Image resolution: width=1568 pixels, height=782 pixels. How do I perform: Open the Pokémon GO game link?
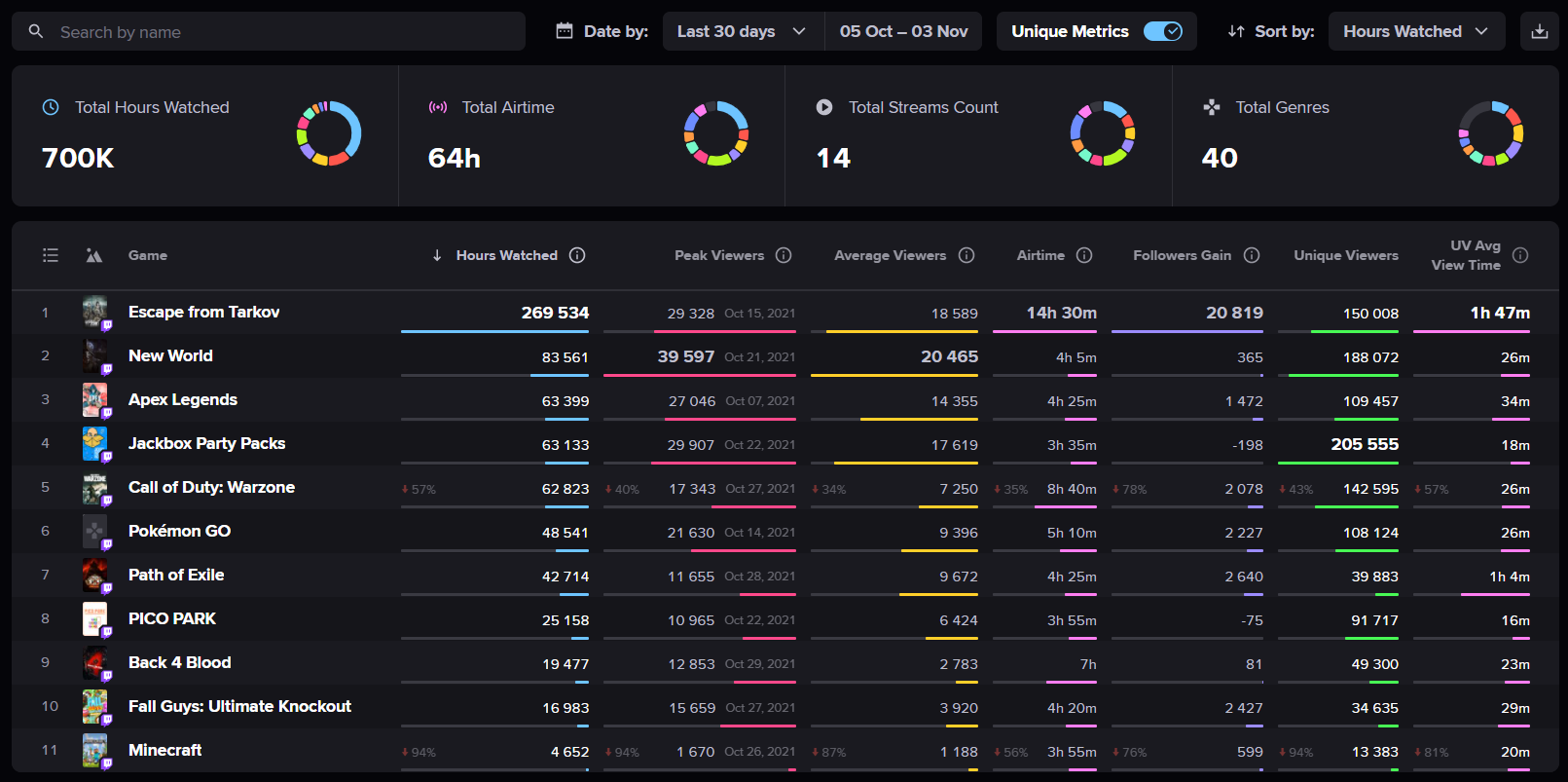pos(179,531)
